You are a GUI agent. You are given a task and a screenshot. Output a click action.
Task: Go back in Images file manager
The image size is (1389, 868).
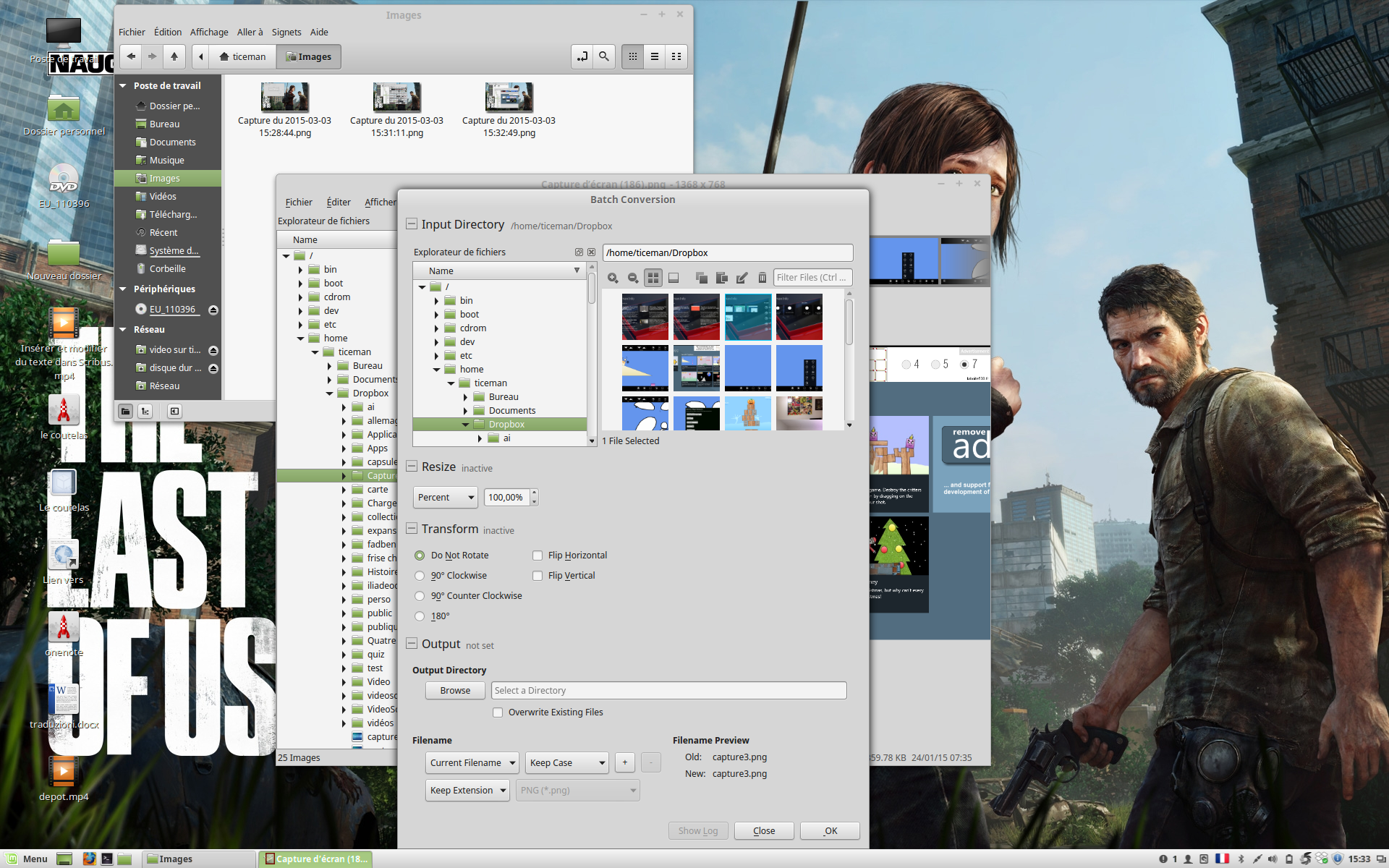click(x=131, y=56)
